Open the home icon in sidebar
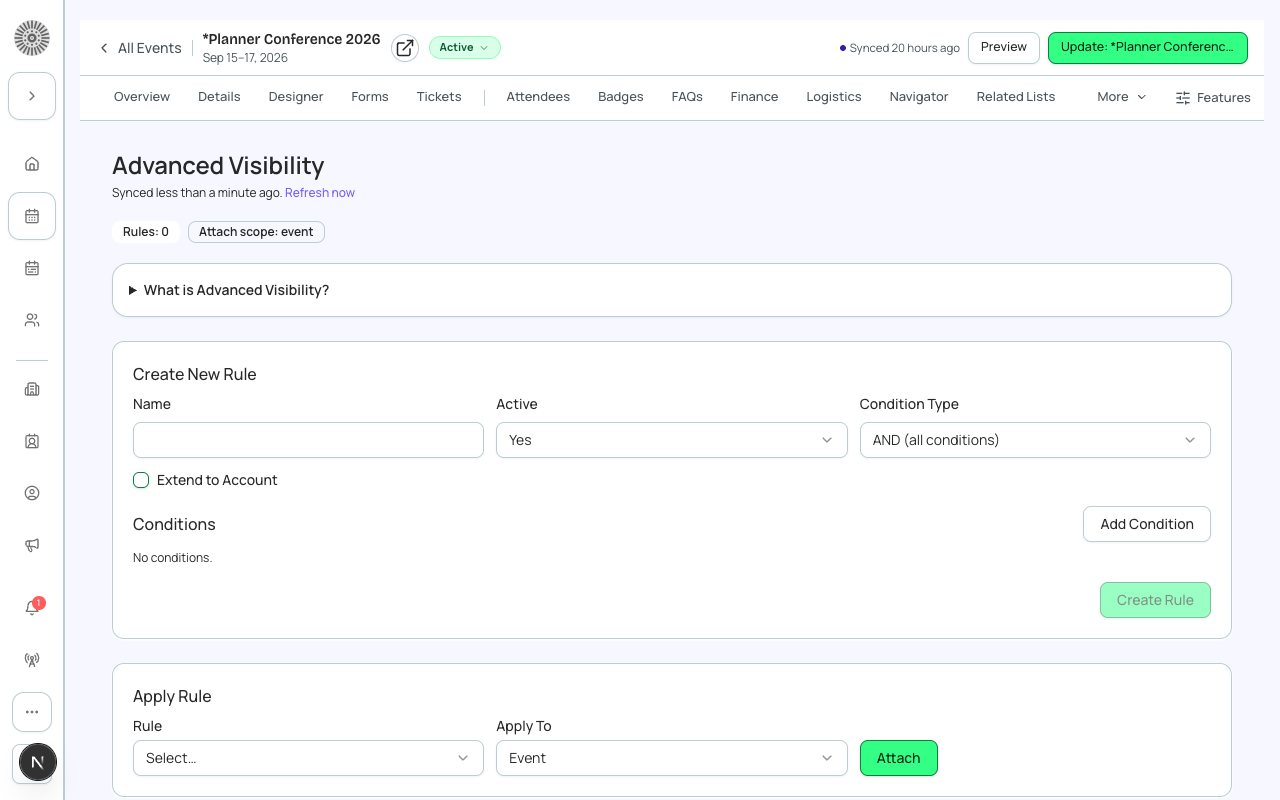 pos(32,164)
